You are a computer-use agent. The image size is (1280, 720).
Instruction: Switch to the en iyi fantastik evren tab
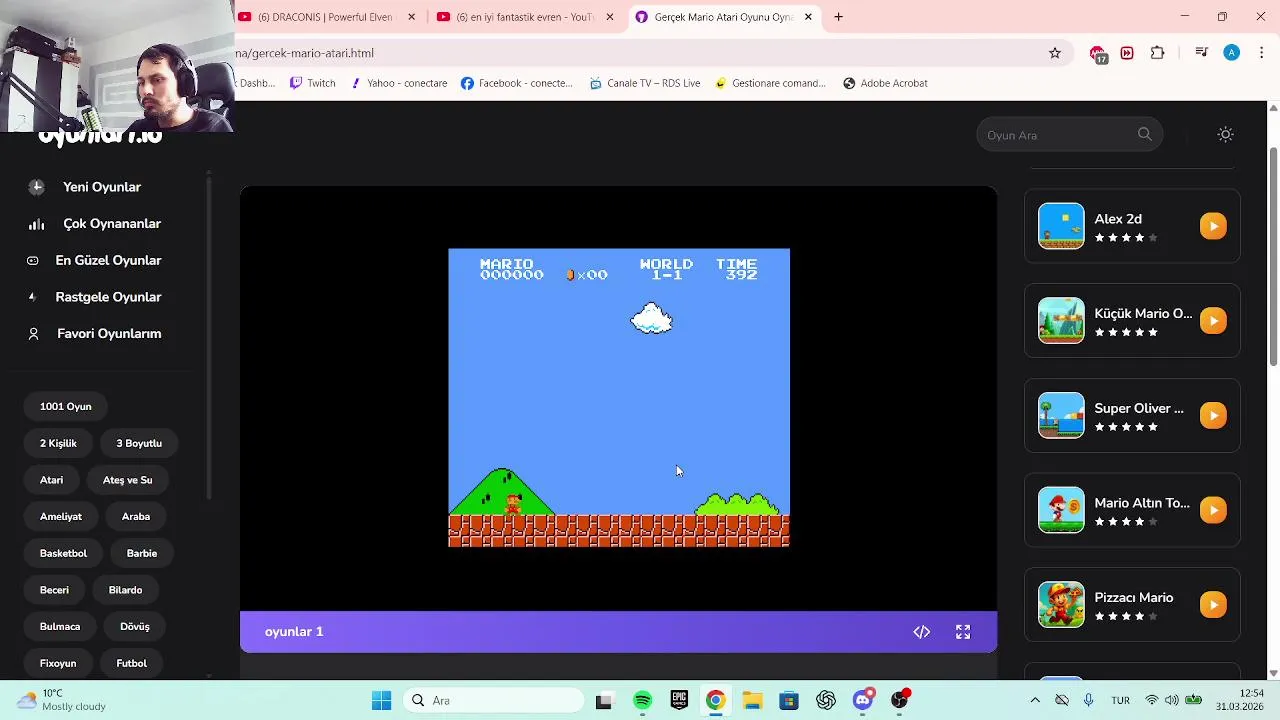(x=524, y=17)
